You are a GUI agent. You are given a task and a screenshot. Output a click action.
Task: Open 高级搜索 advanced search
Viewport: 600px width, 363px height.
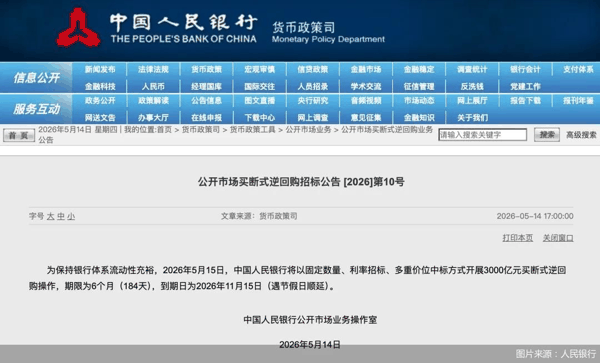coord(581,135)
